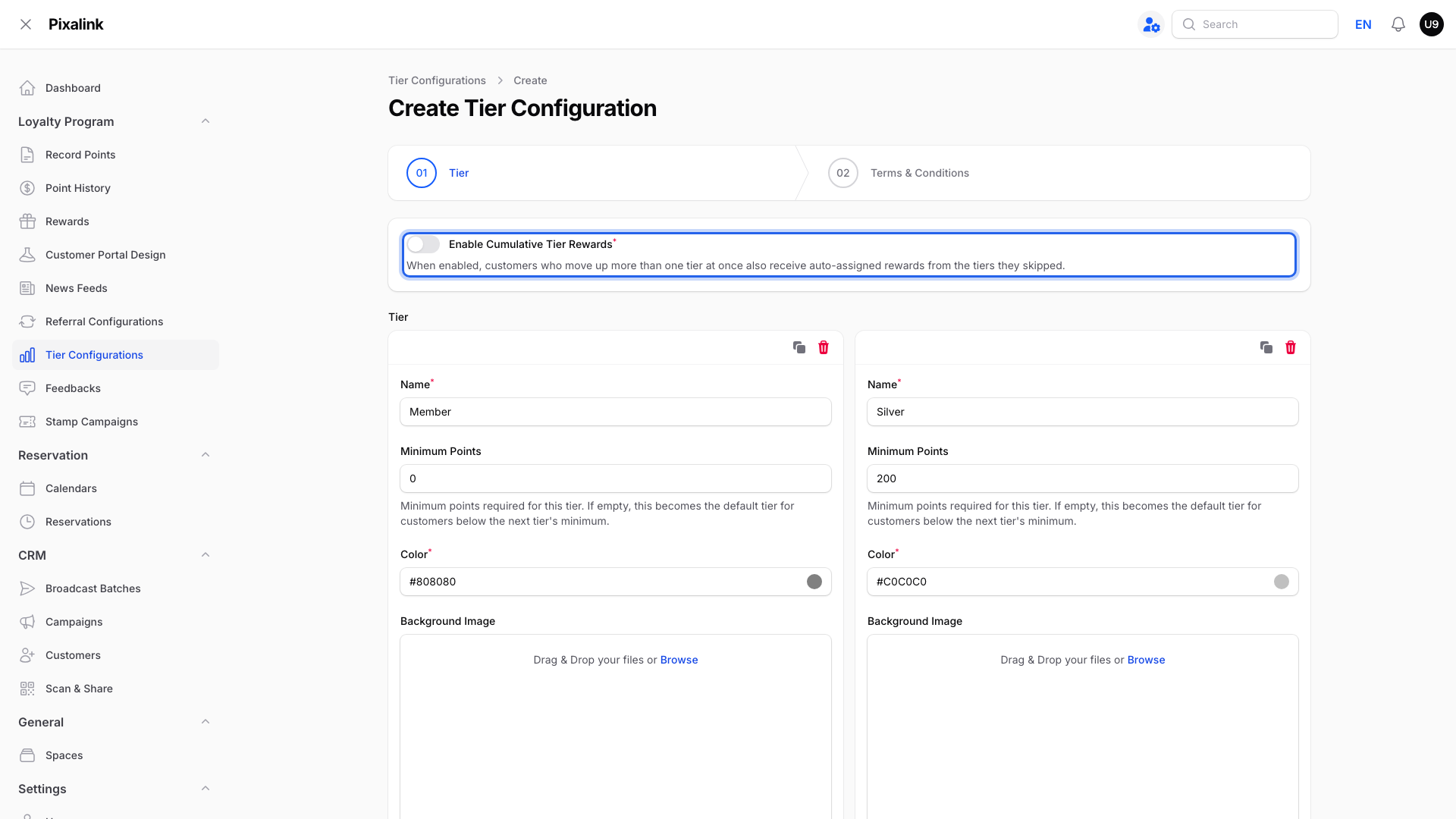Click the Customers person-plus icon
This screenshot has height=819, width=1456.
pos(27,655)
